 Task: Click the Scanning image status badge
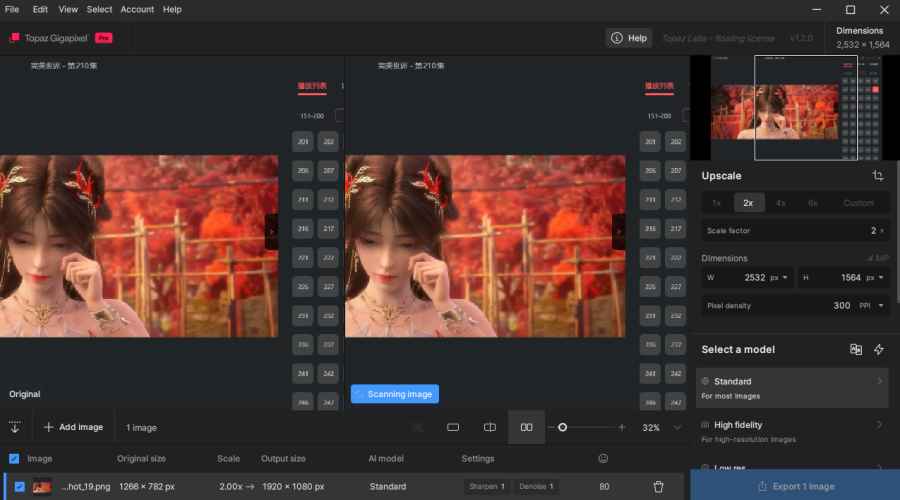(x=395, y=394)
